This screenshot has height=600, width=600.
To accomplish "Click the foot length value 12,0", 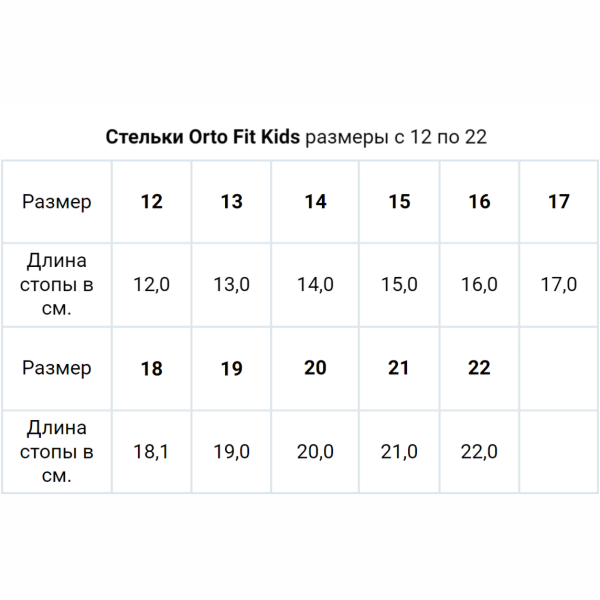I will pos(151,285).
